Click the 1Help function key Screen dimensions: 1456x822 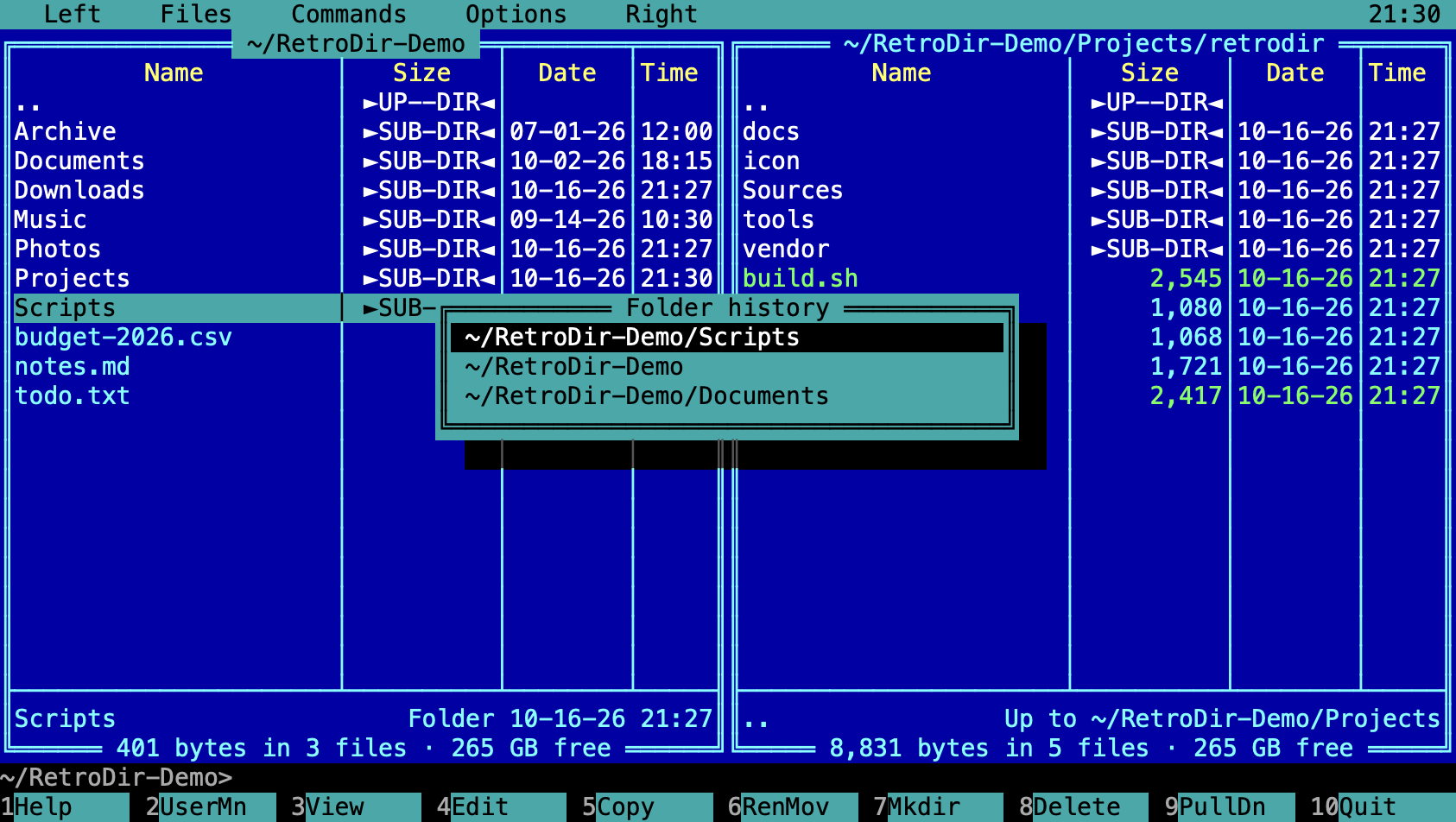(x=65, y=807)
